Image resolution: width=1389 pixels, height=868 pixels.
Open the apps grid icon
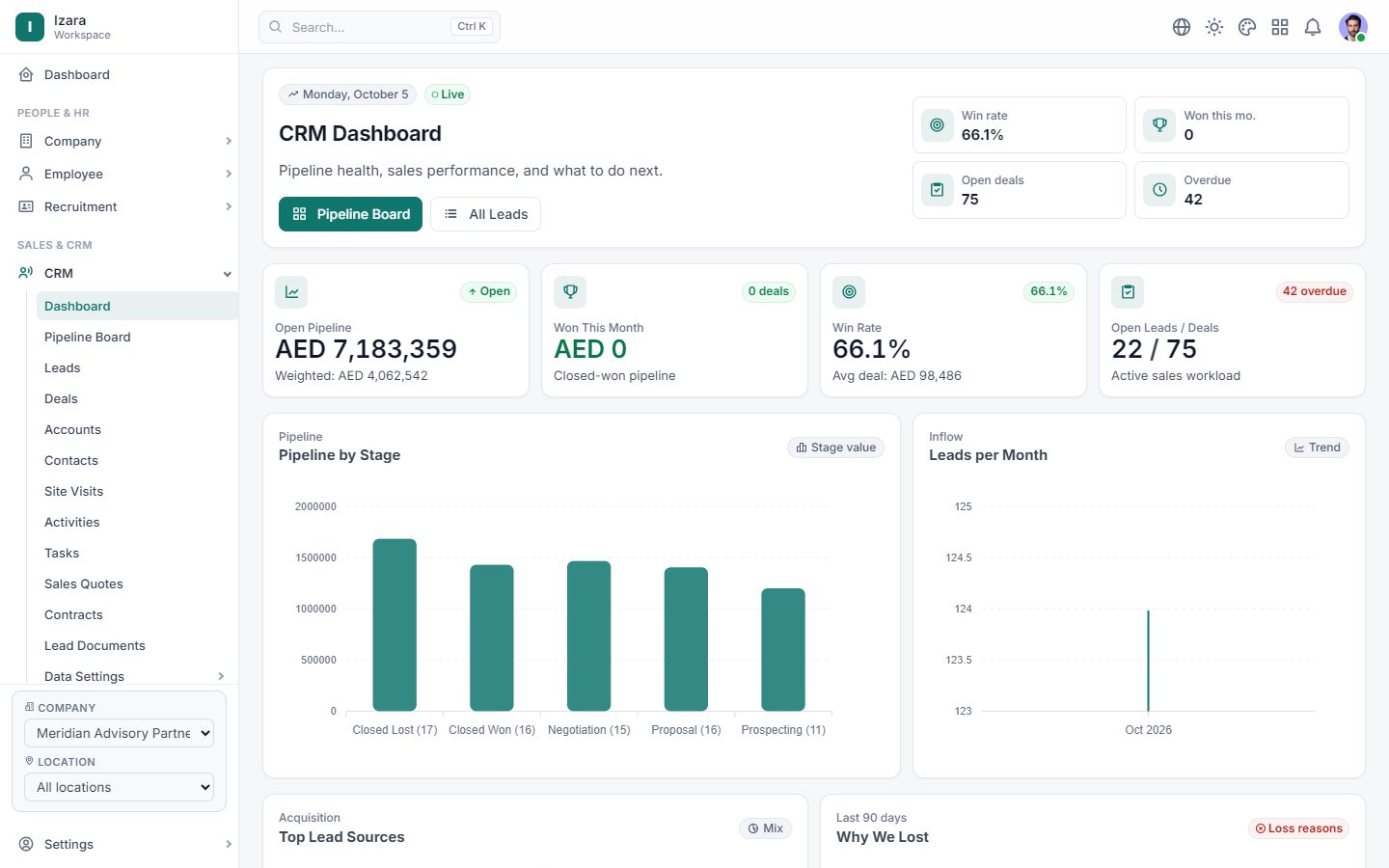click(x=1280, y=27)
